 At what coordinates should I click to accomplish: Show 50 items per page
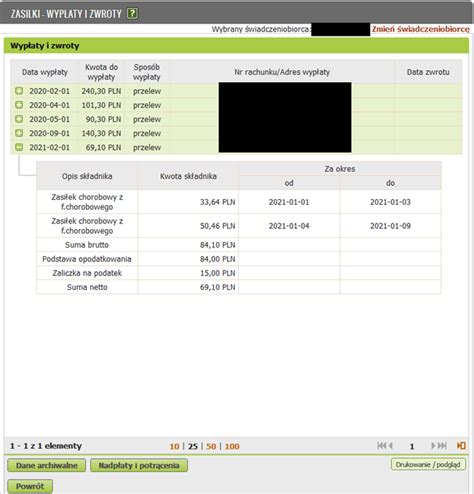pyautogui.click(x=211, y=446)
